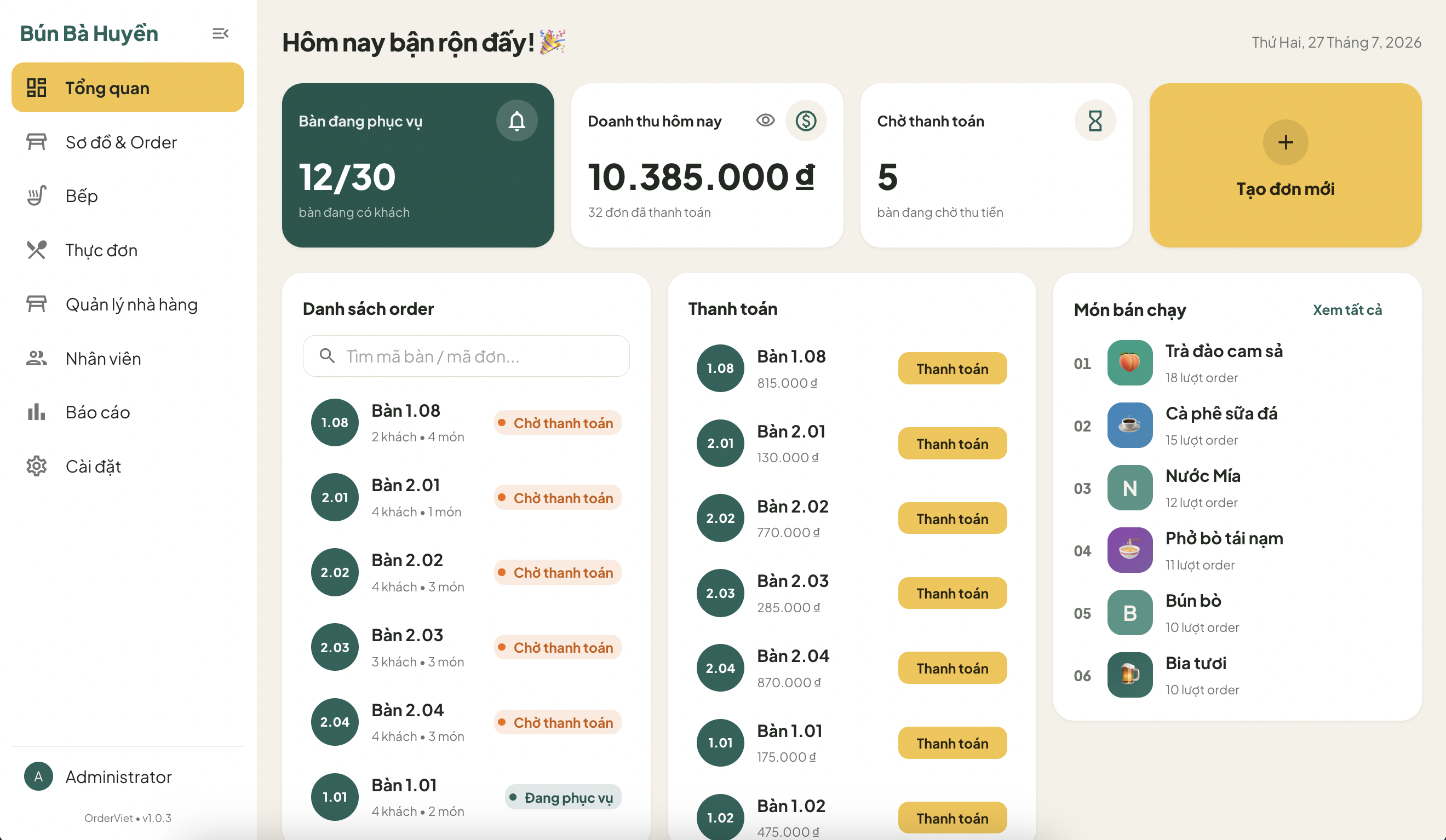
Task: Click the hourglass pending payment icon
Action: (1095, 120)
